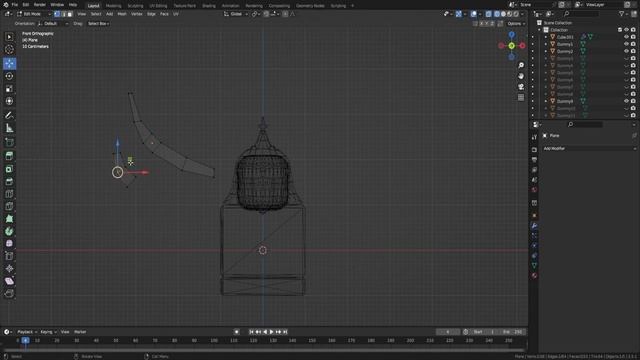The image size is (640, 360).
Task: Toggle X-ray display in viewport header
Action: 488,14
